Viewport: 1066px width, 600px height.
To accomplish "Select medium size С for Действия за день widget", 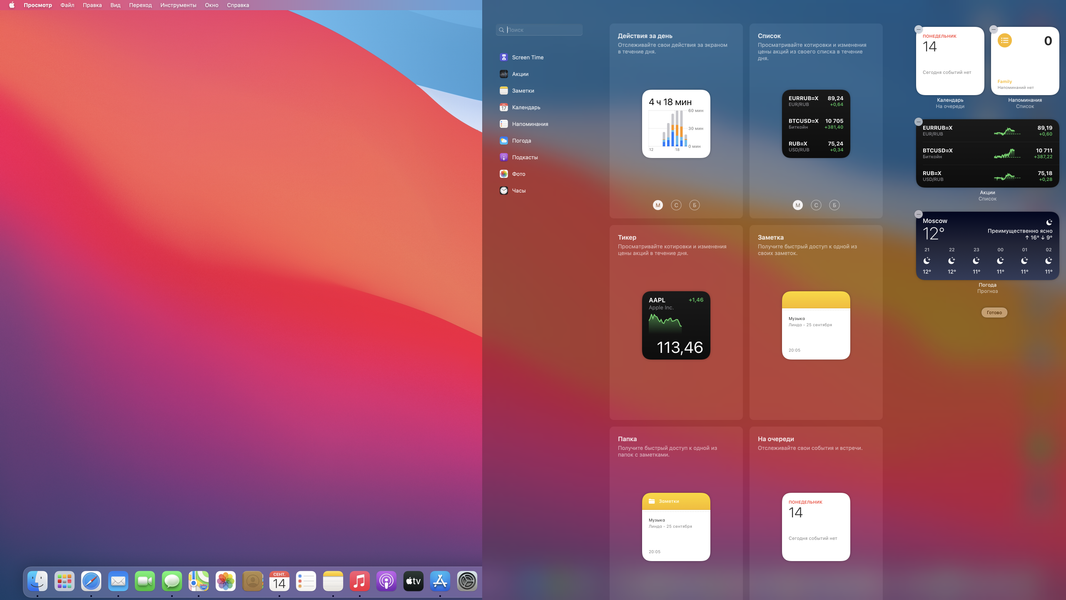I will pyautogui.click(x=676, y=205).
